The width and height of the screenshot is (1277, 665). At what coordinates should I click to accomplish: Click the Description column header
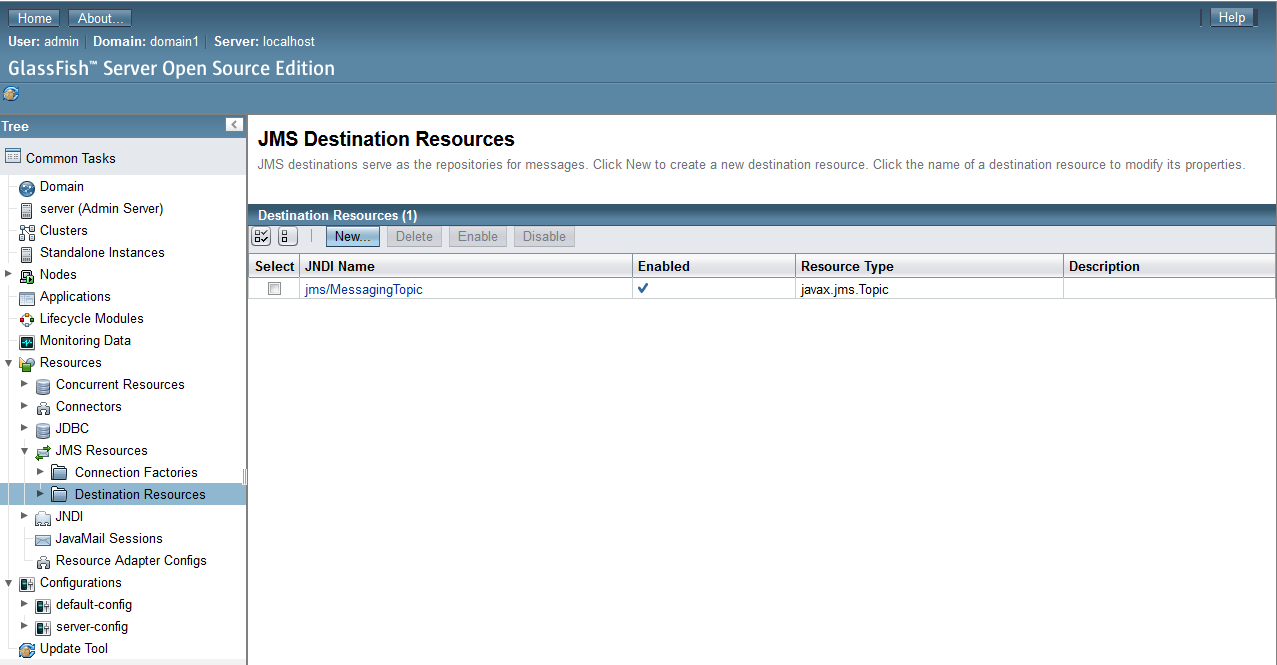coord(1104,266)
